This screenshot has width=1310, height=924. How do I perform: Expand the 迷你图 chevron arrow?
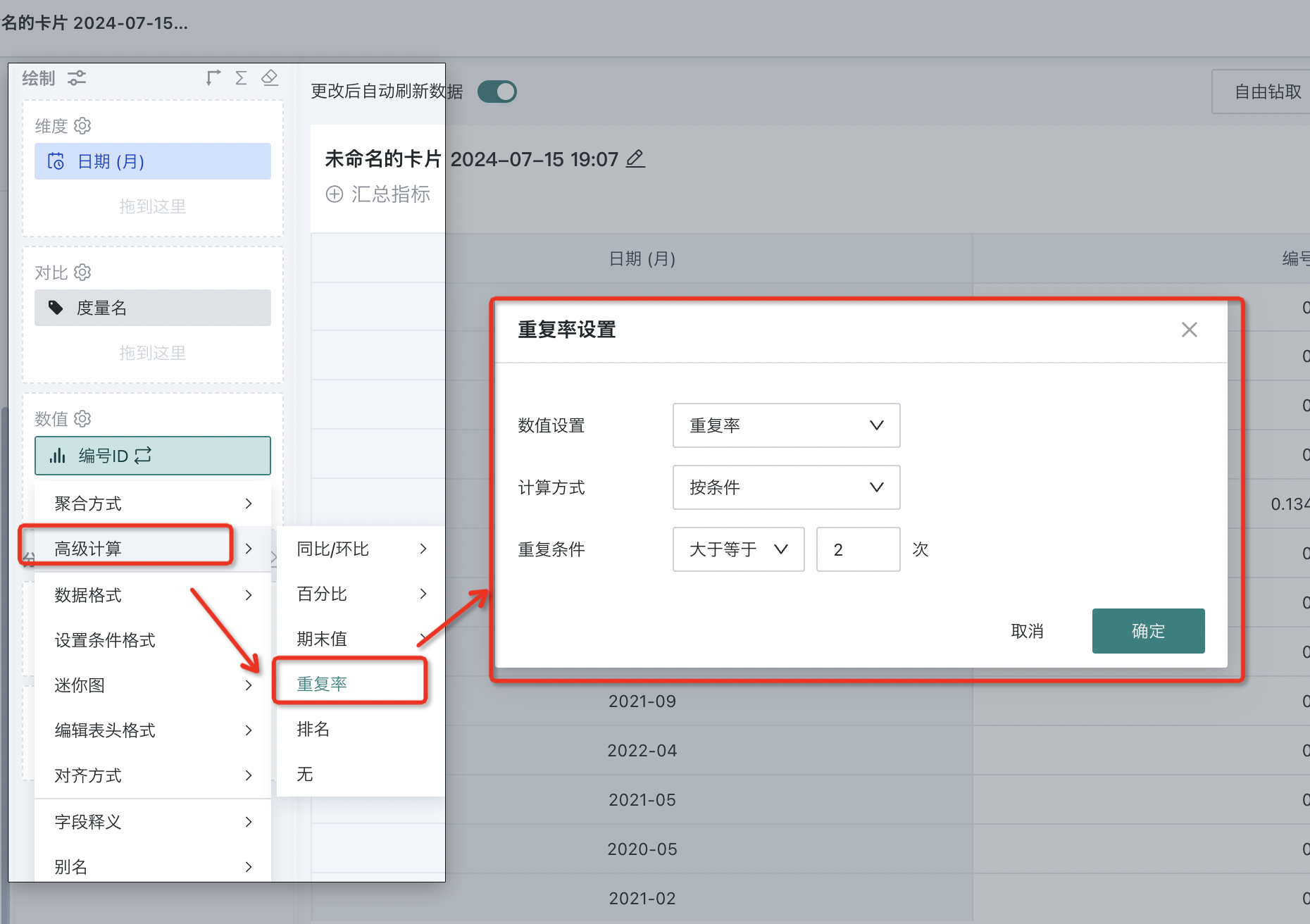(x=249, y=685)
